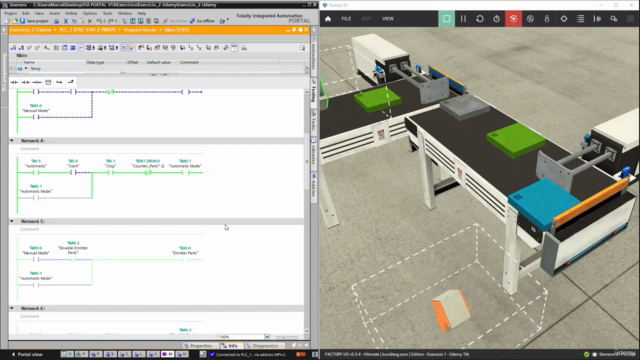The image size is (640, 360).
Task: Collapse Network 6
Action: (12, 308)
